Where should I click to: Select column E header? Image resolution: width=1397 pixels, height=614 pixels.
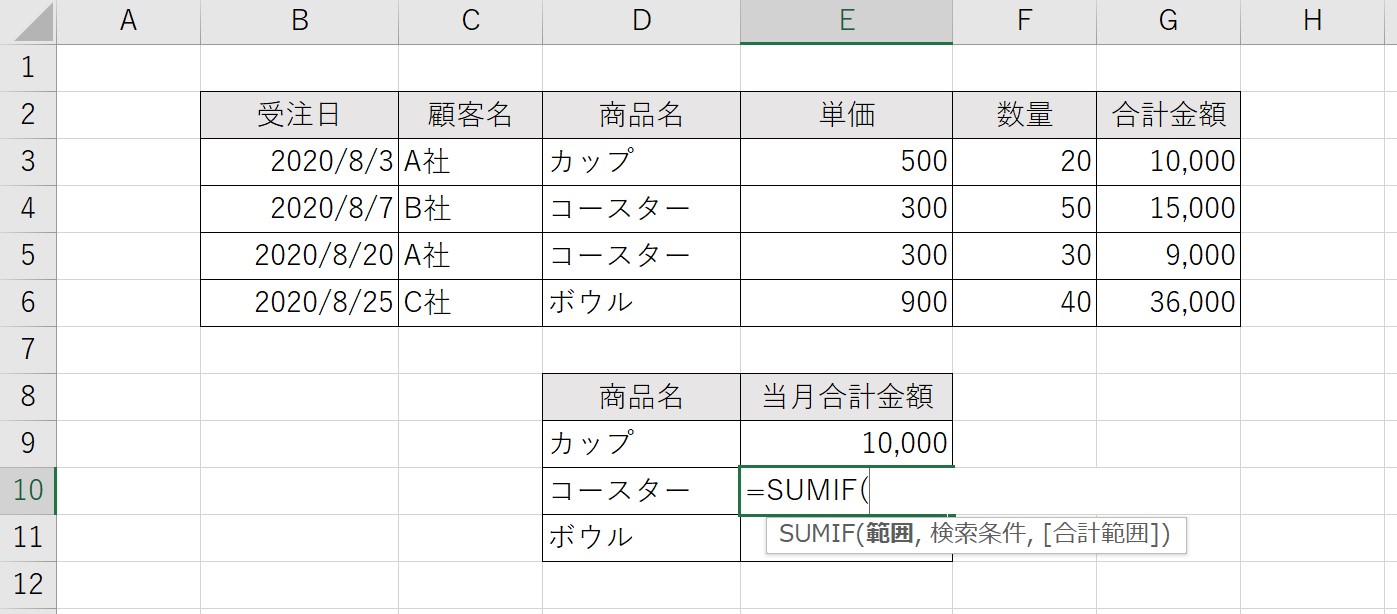pyautogui.click(x=846, y=22)
